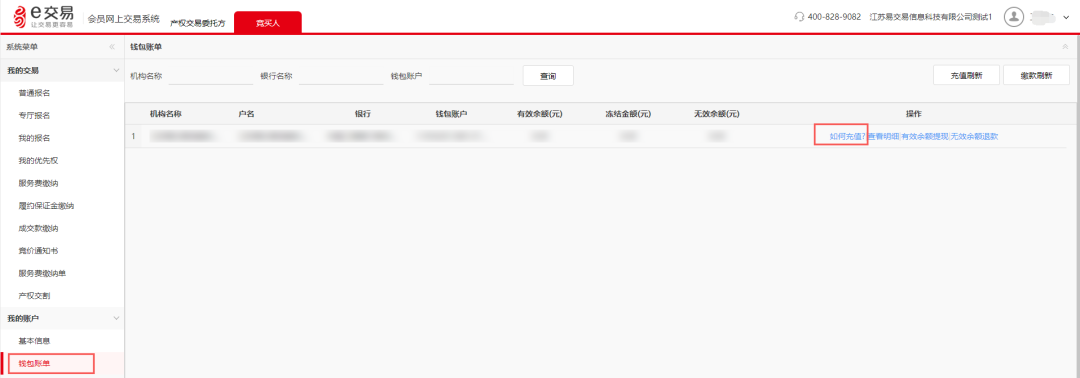Collapse the 我的账户 menu group

click(x=116, y=318)
